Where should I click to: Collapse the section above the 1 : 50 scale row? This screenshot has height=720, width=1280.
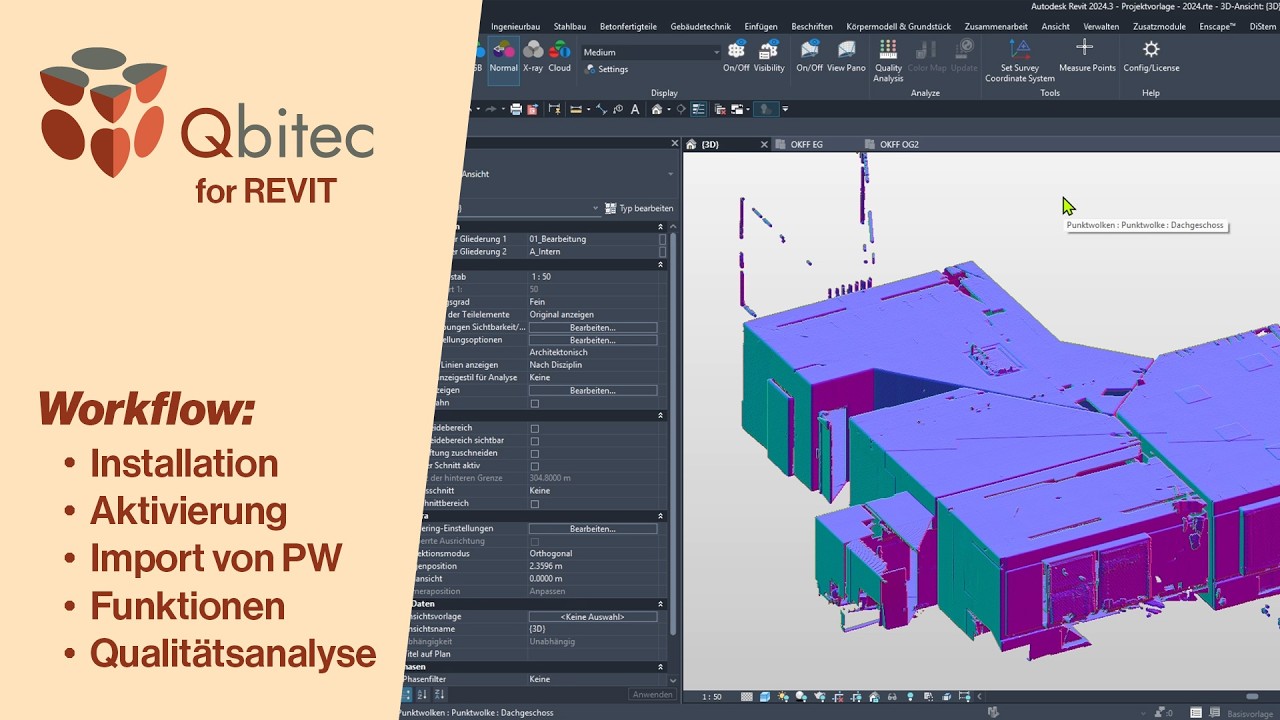660,265
